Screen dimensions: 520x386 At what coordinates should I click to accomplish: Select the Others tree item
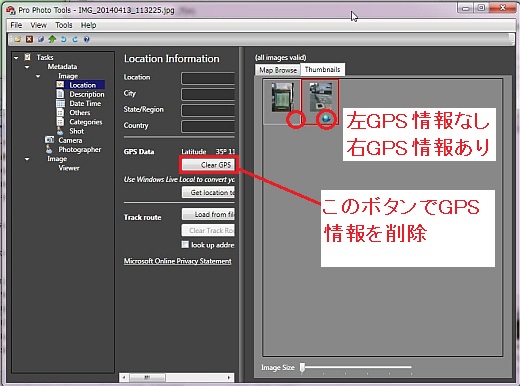[80, 113]
